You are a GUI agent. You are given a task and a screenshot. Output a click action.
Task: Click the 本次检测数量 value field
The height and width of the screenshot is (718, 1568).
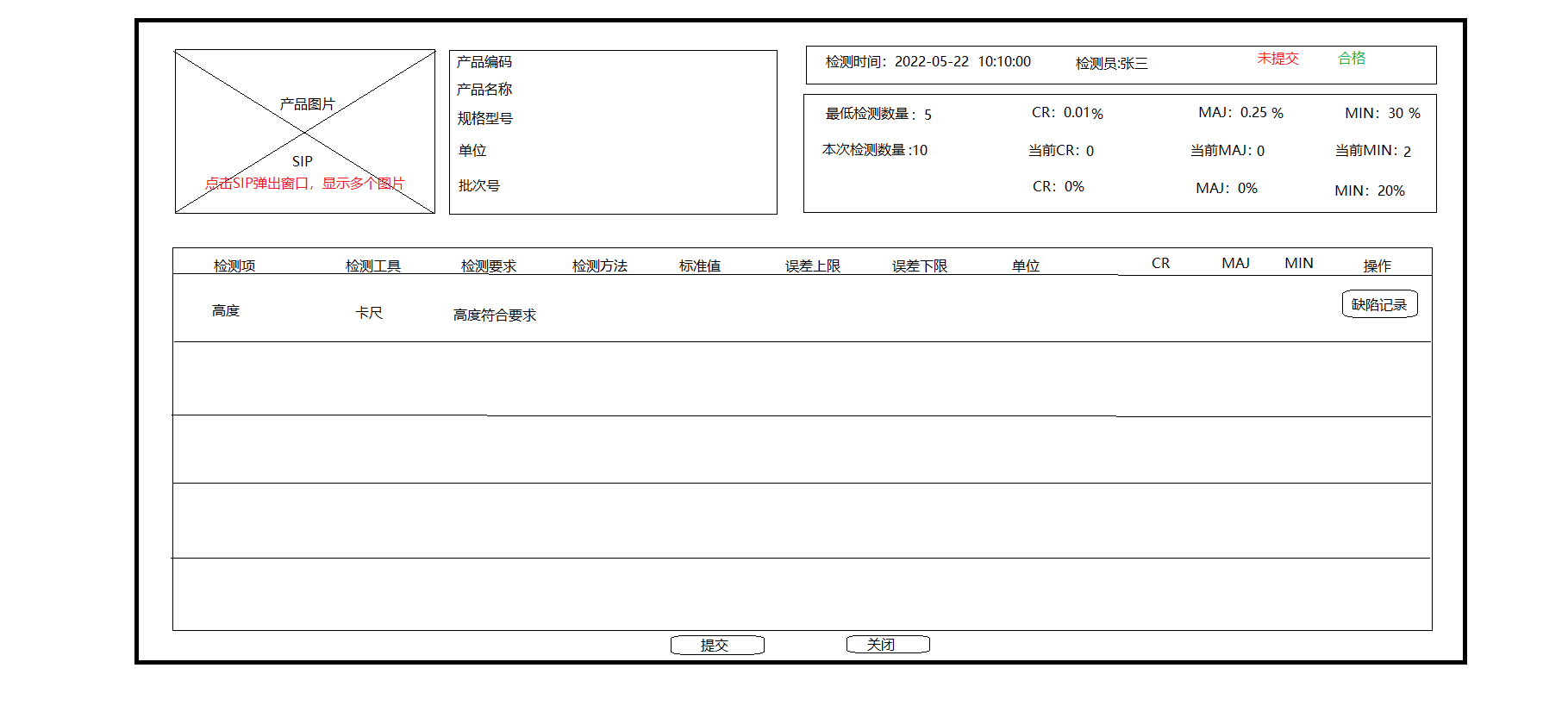919,150
